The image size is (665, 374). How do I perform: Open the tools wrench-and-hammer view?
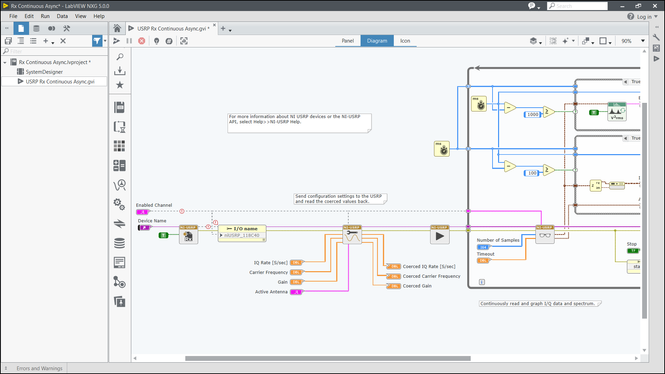[x=67, y=28]
